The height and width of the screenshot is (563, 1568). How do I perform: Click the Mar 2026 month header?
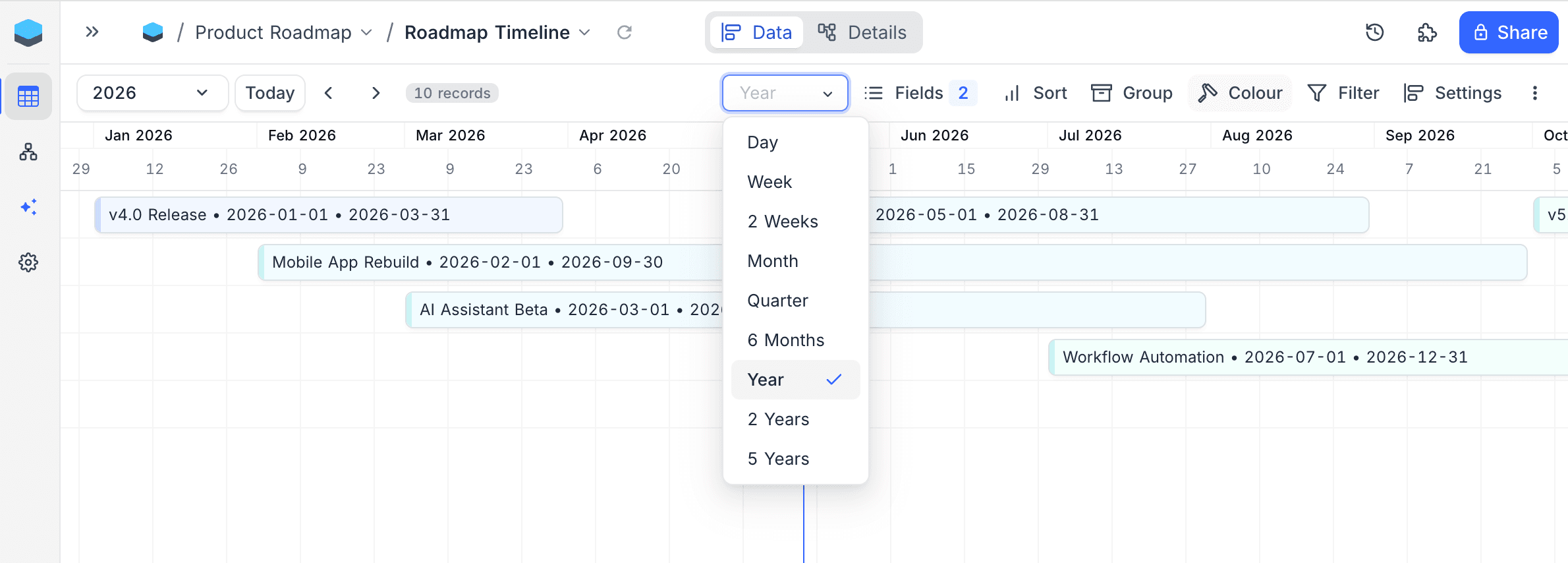tap(451, 135)
